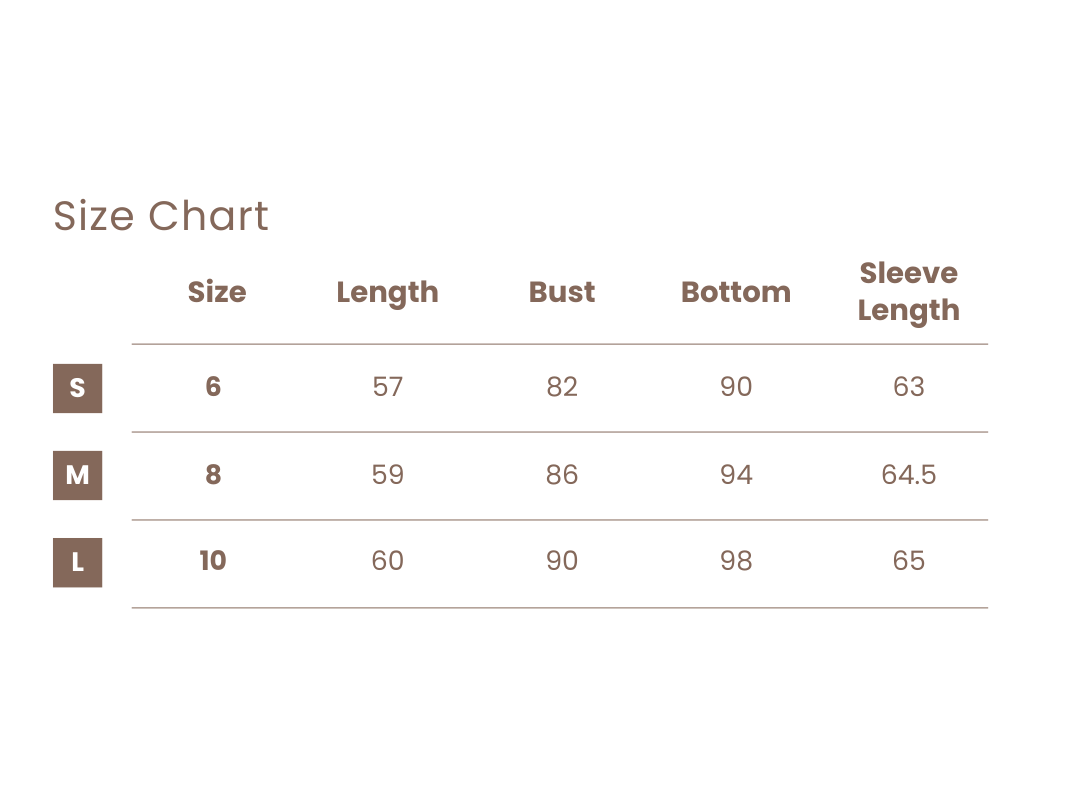Click the Bottom column header
The image size is (1080, 800).
coord(736,292)
